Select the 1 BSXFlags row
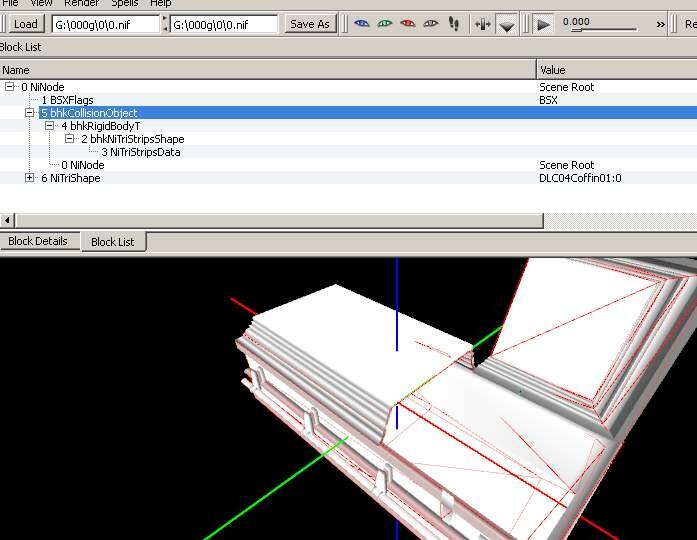The width and height of the screenshot is (697, 540). [348, 100]
